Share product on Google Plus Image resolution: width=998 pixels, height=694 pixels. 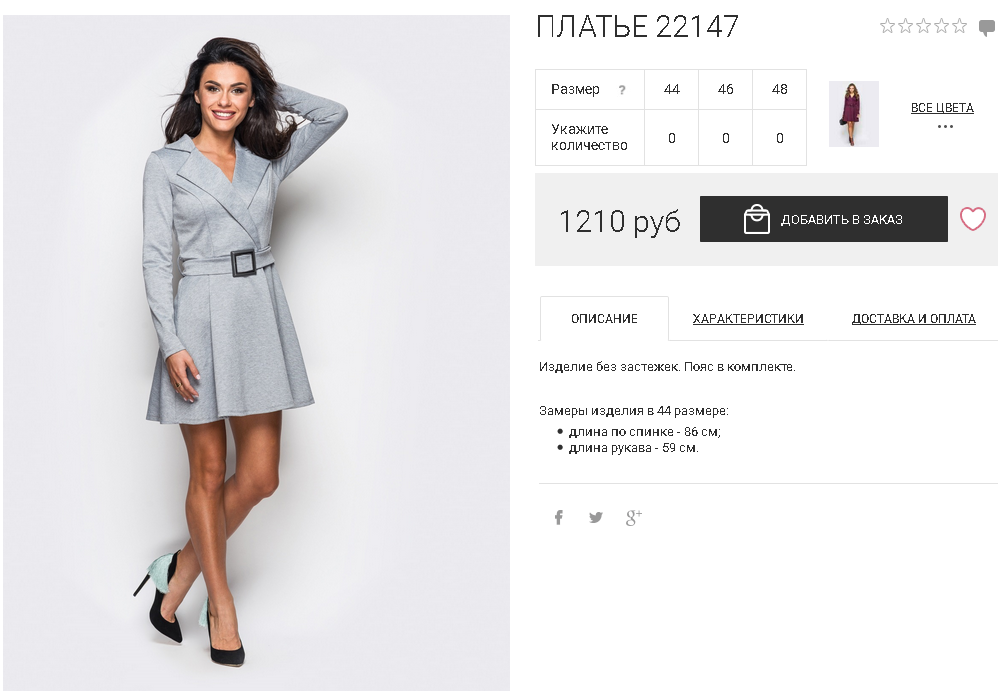click(633, 517)
